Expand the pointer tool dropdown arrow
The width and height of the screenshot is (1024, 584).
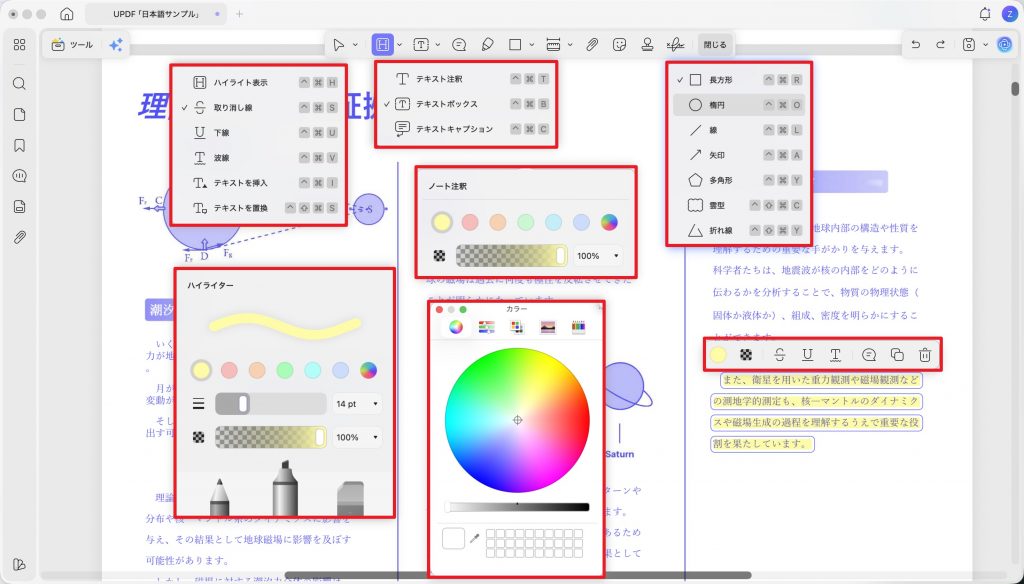(355, 44)
